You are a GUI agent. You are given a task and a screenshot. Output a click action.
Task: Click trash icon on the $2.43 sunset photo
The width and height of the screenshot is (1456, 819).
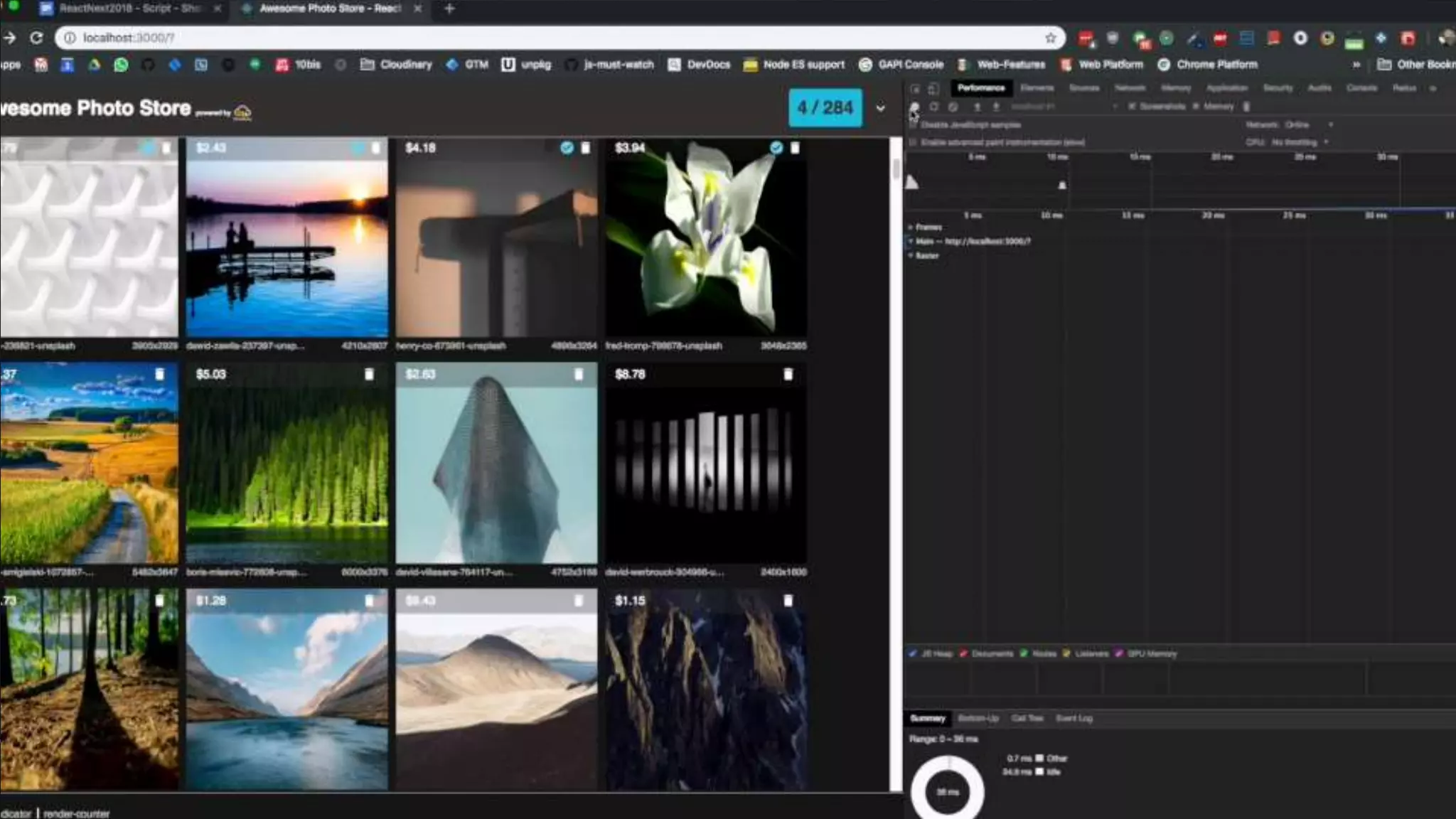pyautogui.click(x=375, y=148)
